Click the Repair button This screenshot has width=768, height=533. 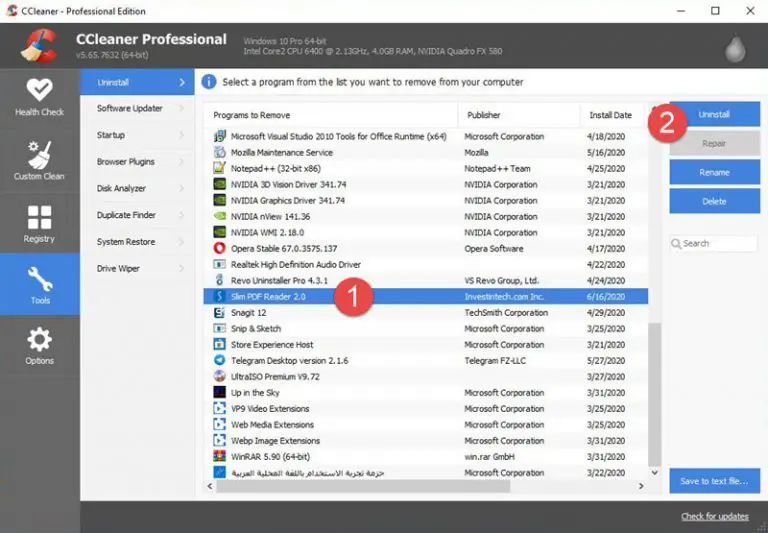click(x=715, y=144)
